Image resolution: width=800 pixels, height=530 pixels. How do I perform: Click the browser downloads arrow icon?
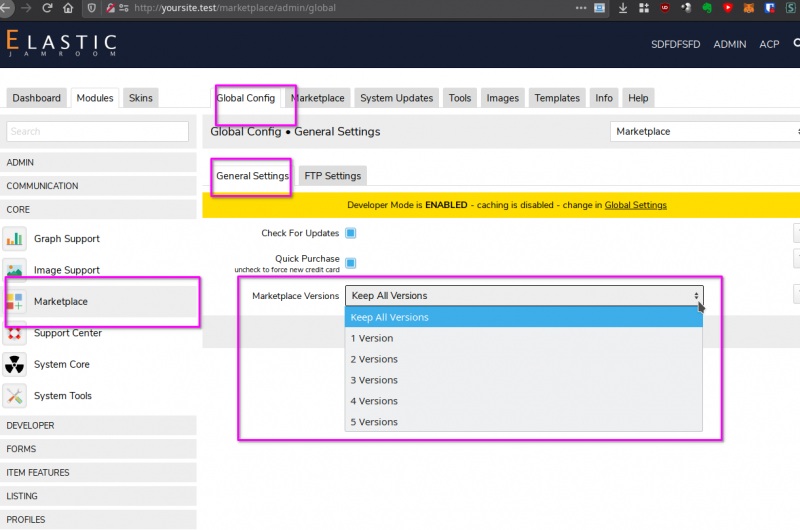623,8
